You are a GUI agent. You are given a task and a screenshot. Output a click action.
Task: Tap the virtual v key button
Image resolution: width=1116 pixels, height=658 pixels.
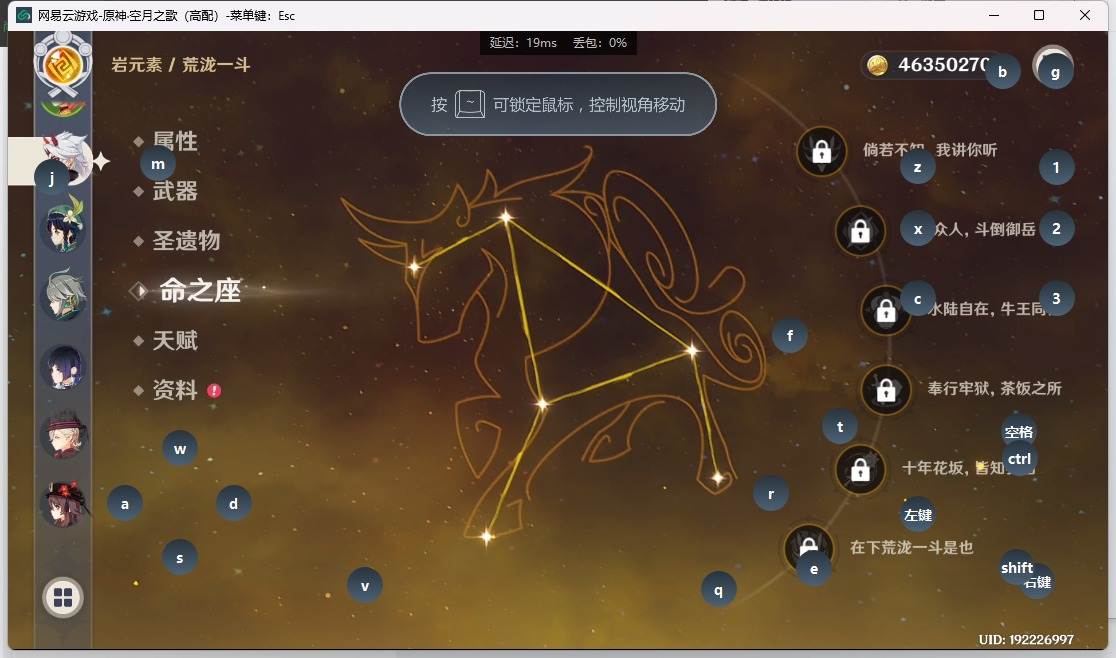(365, 586)
